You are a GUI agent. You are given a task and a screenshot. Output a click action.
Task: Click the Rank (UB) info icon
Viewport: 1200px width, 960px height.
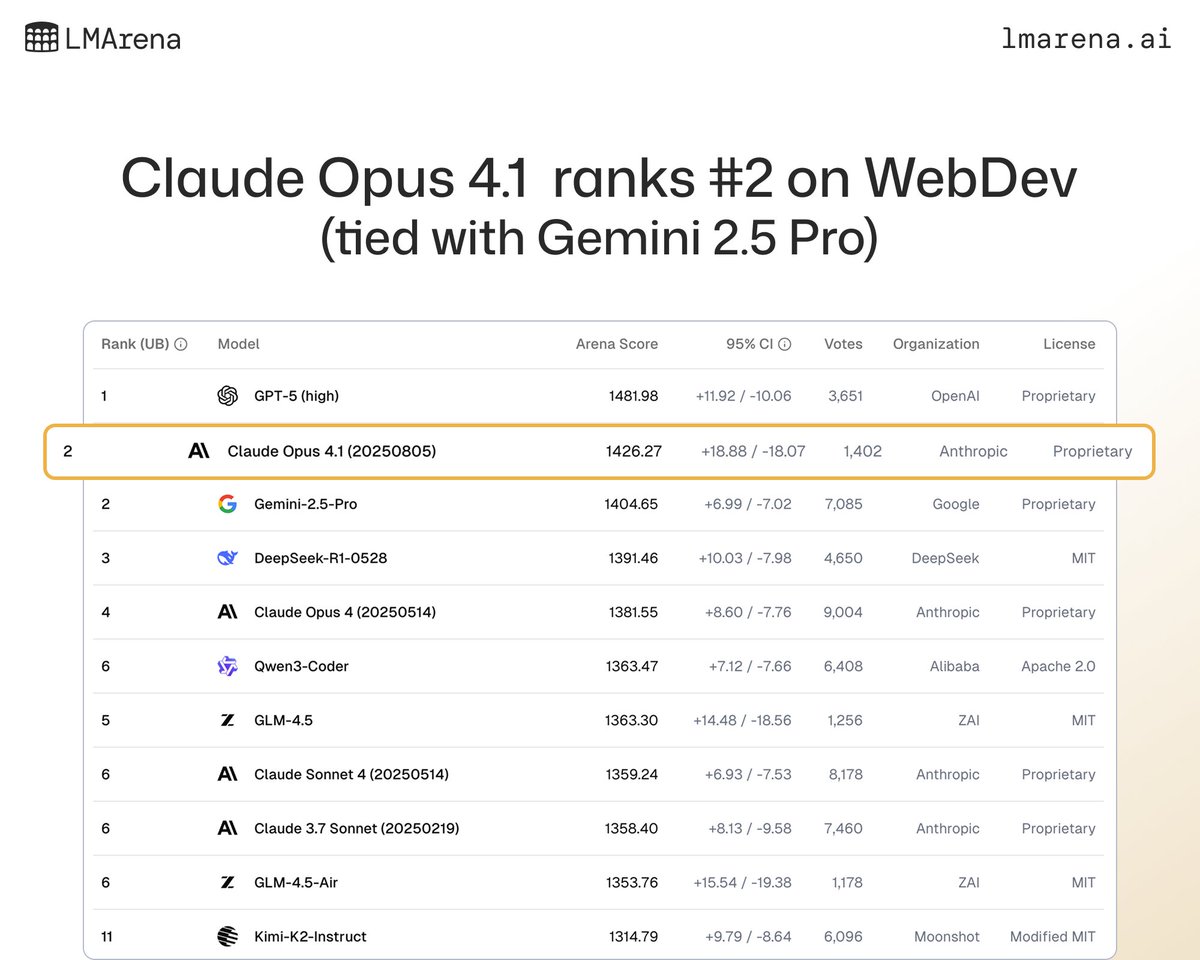[181, 344]
